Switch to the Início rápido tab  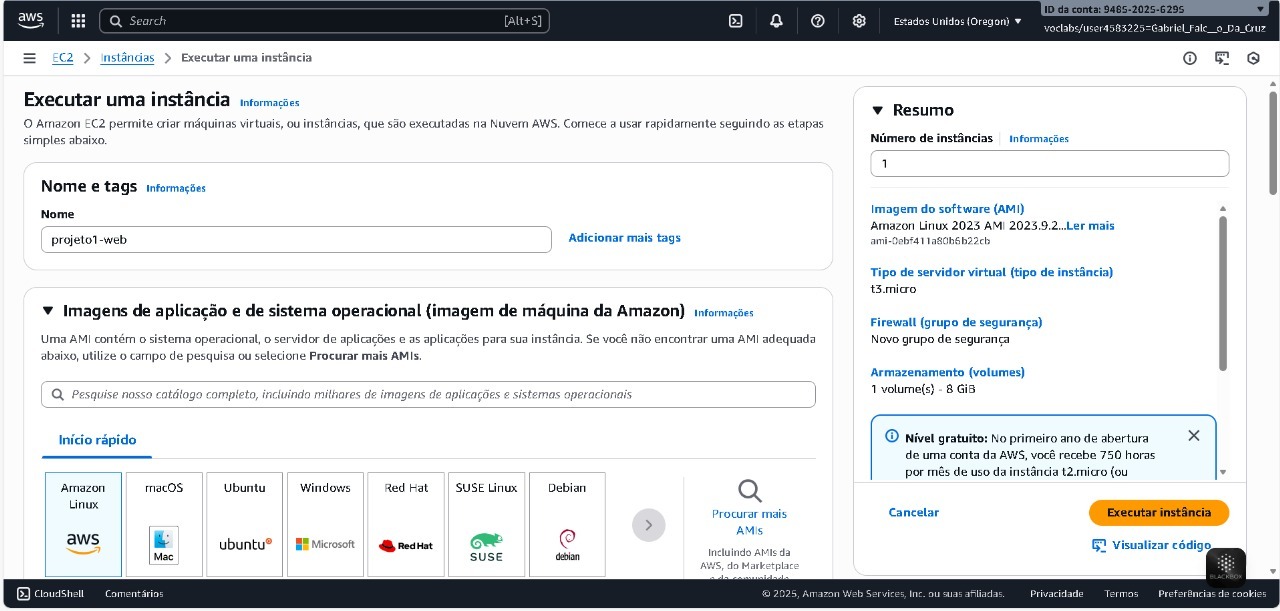[97, 440]
